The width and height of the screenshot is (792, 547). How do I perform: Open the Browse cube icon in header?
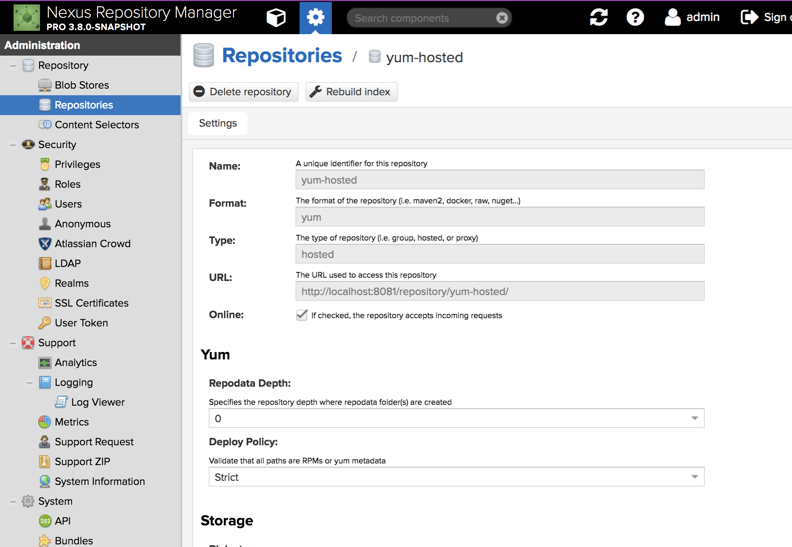tap(276, 17)
